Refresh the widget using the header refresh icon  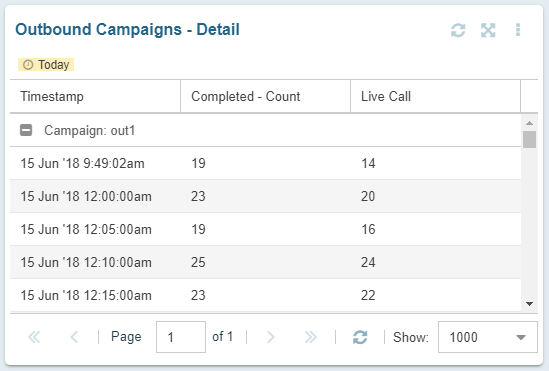point(458,30)
